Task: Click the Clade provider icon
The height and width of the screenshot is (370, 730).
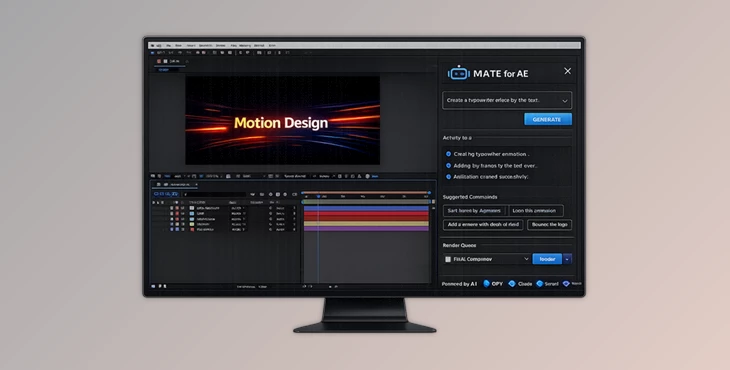Action: tap(512, 283)
